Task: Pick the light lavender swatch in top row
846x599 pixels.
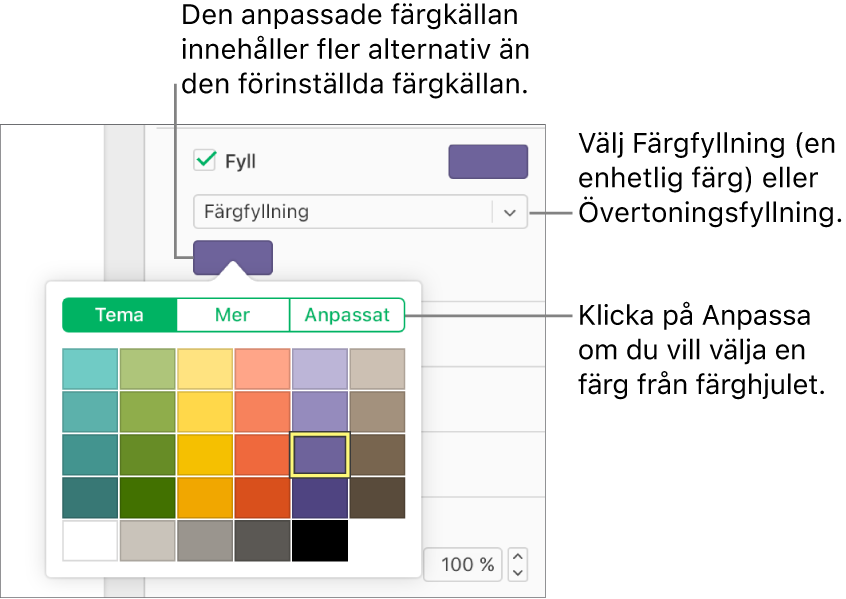Action: (320, 369)
